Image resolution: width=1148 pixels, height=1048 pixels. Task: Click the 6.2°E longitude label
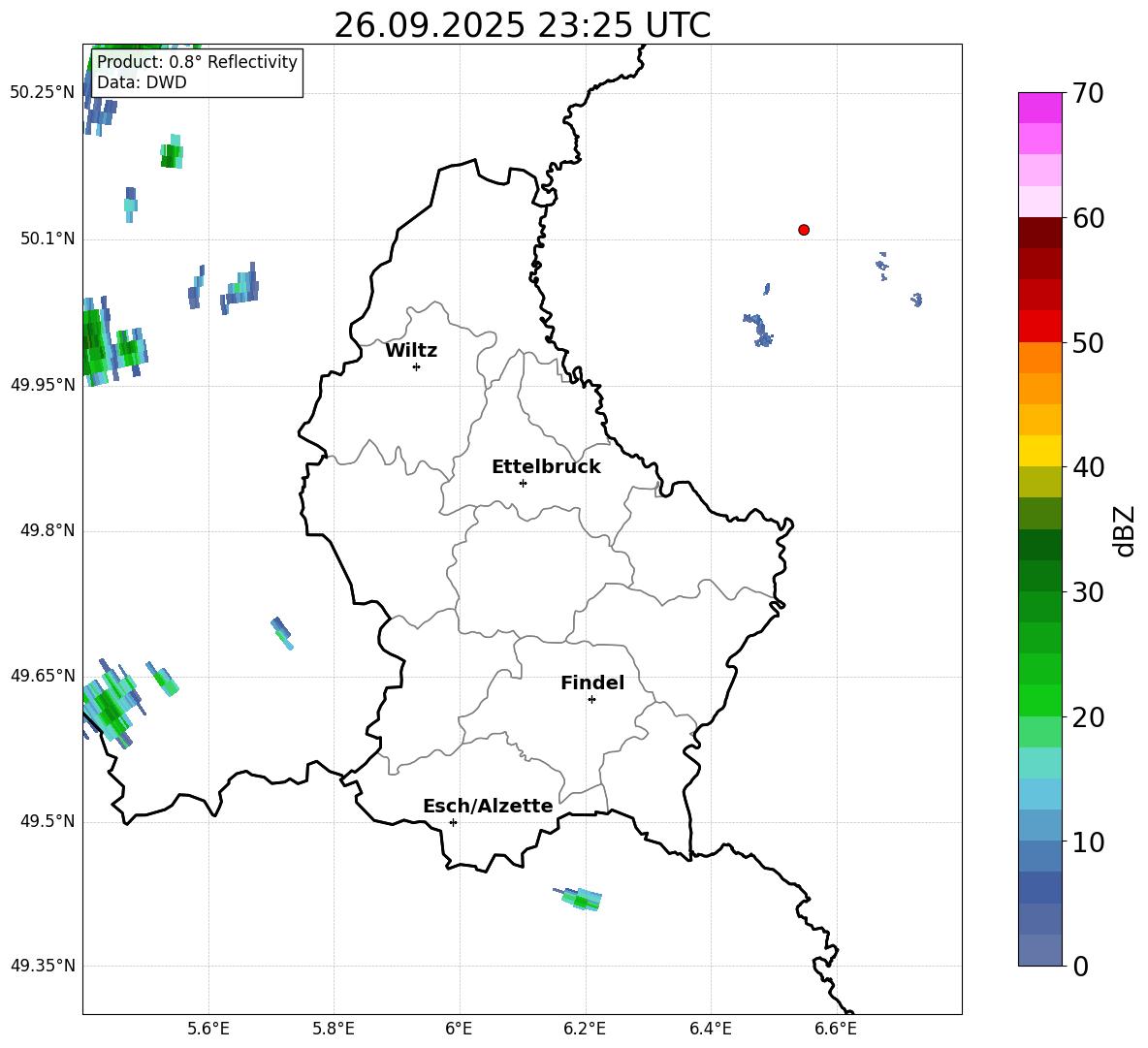pyautogui.click(x=585, y=1029)
